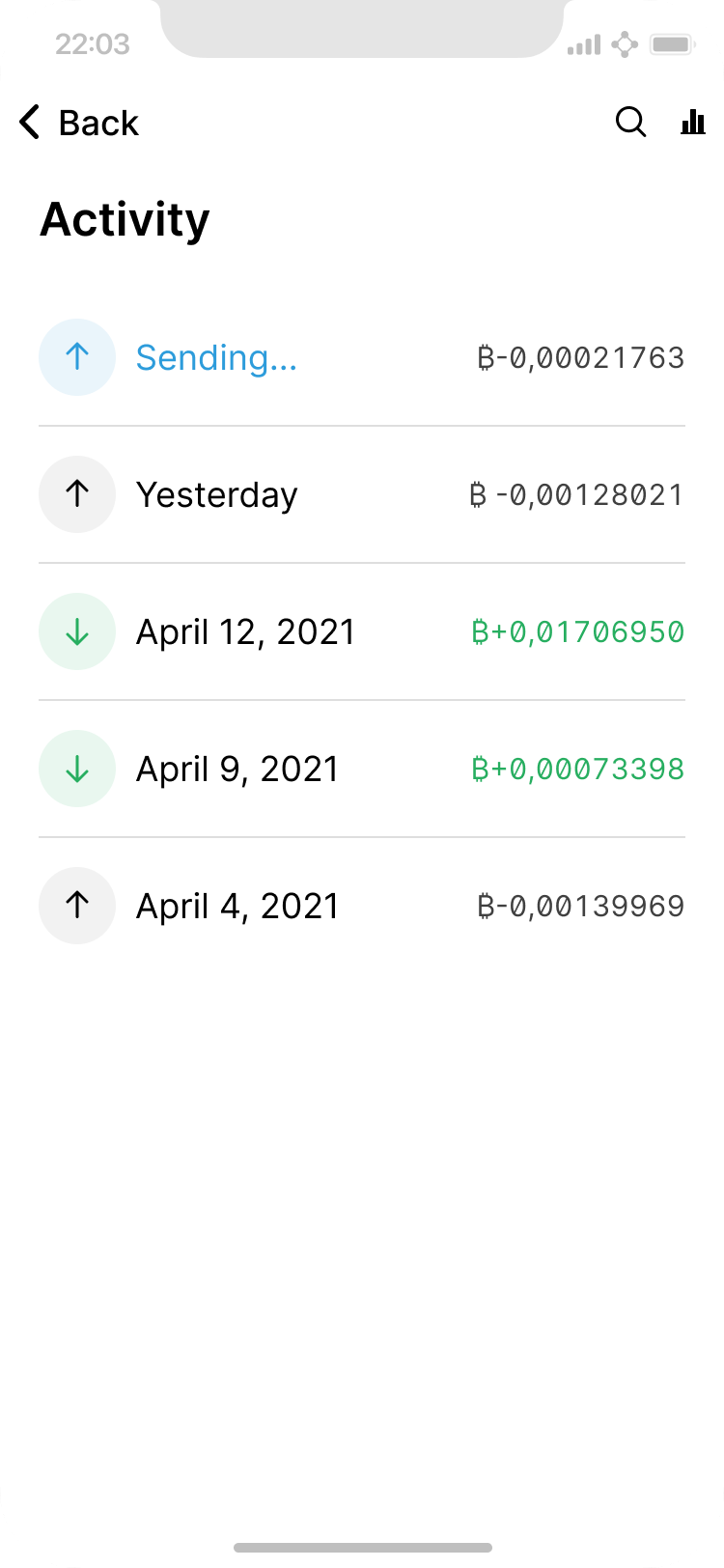This screenshot has height=1568, width=724.
Task: Go back using the Back label
Action: [x=98, y=124]
